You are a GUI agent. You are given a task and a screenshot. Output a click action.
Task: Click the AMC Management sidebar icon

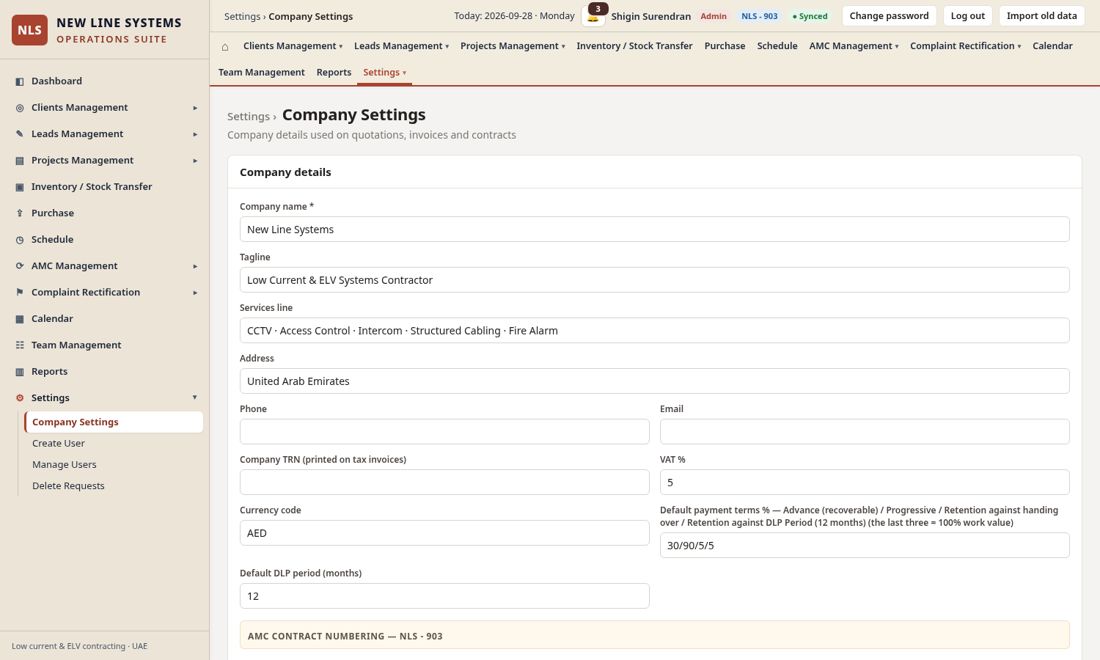(20, 266)
